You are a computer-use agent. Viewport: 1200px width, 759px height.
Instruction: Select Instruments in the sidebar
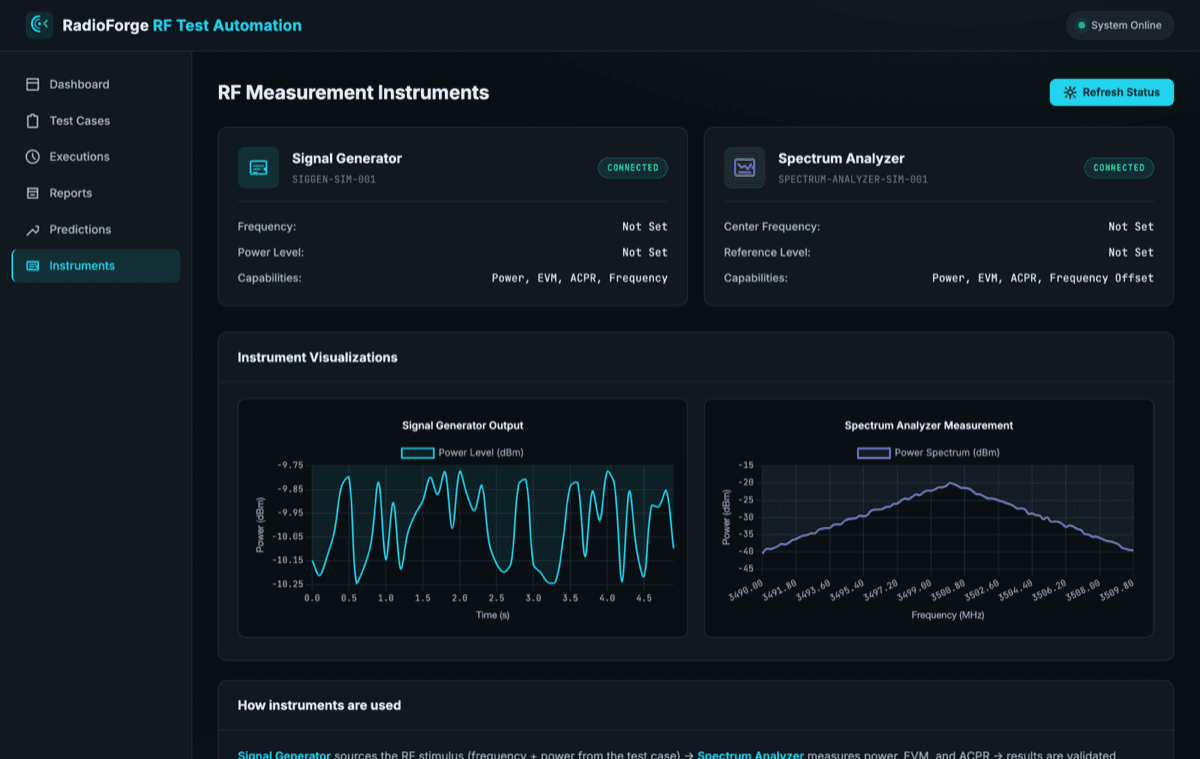tap(96, 266)
